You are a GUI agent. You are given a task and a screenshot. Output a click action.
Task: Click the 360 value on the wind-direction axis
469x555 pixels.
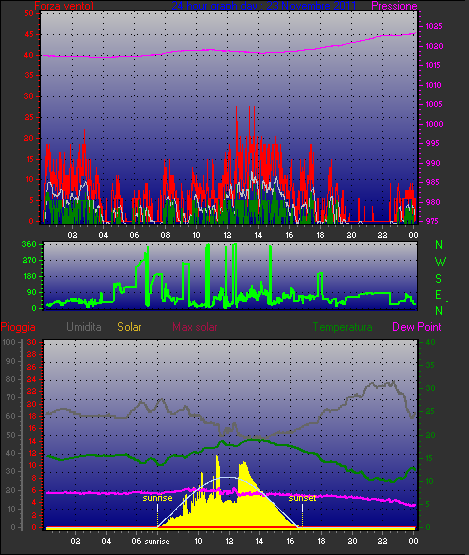[29, 244]
